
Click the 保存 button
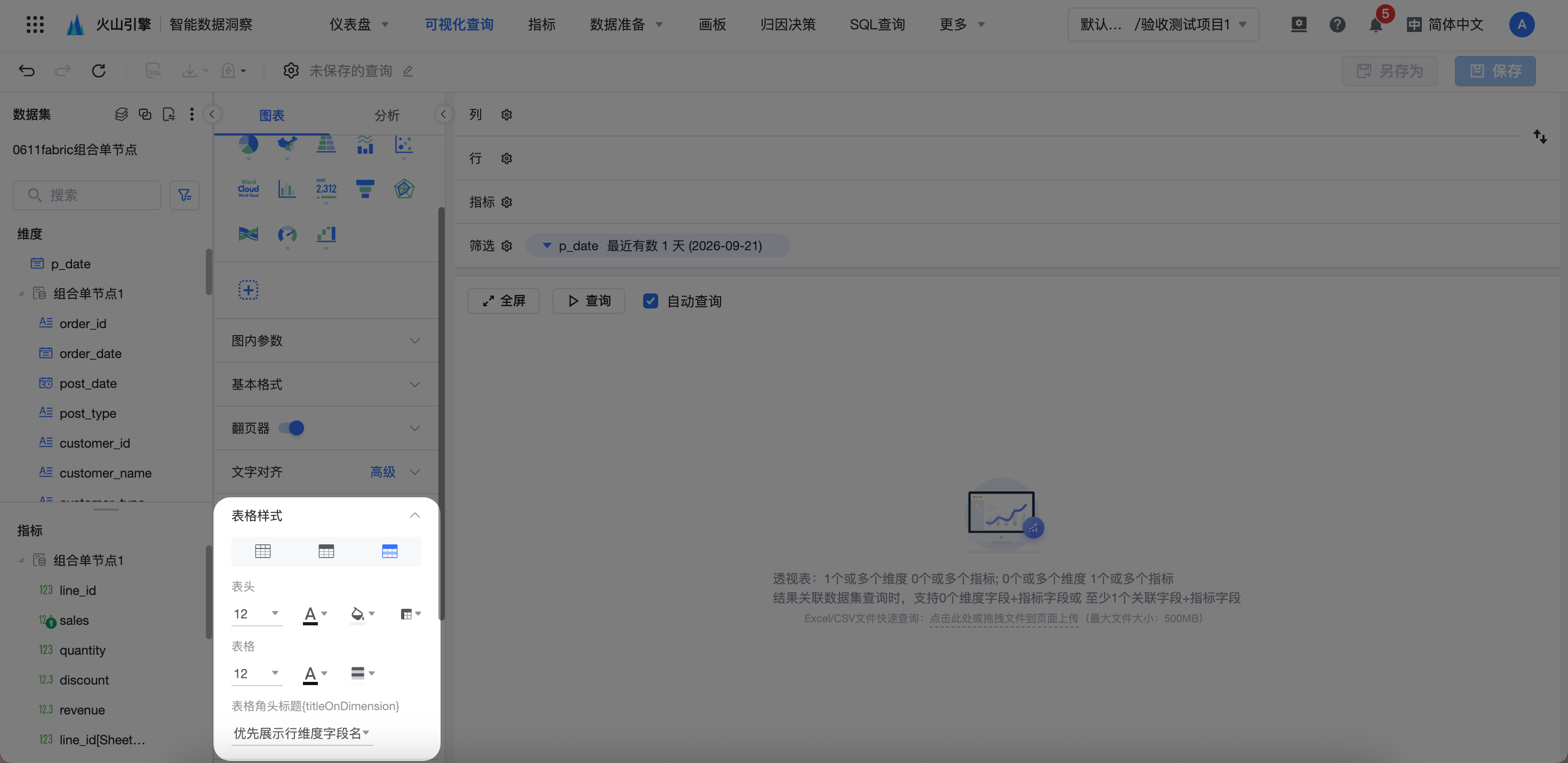coord(1495,71)
